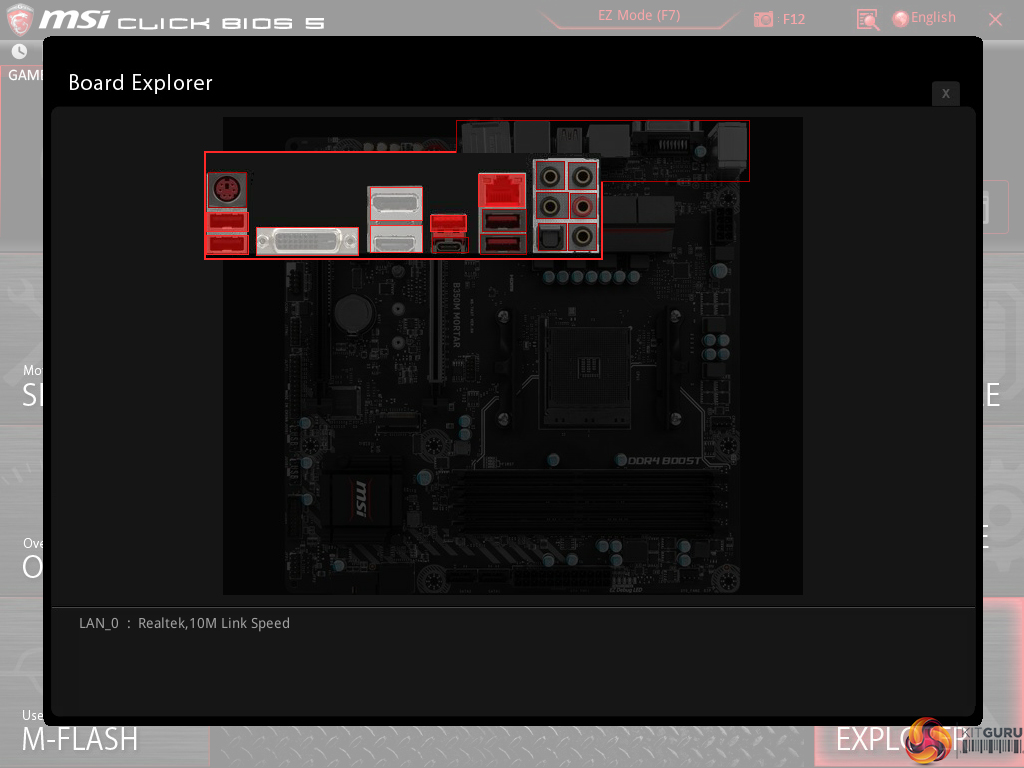Switch to EZ Mode (F7)
Viewport: 1024px width, 768px height.
pyautogui.click(x=639, y=15)
